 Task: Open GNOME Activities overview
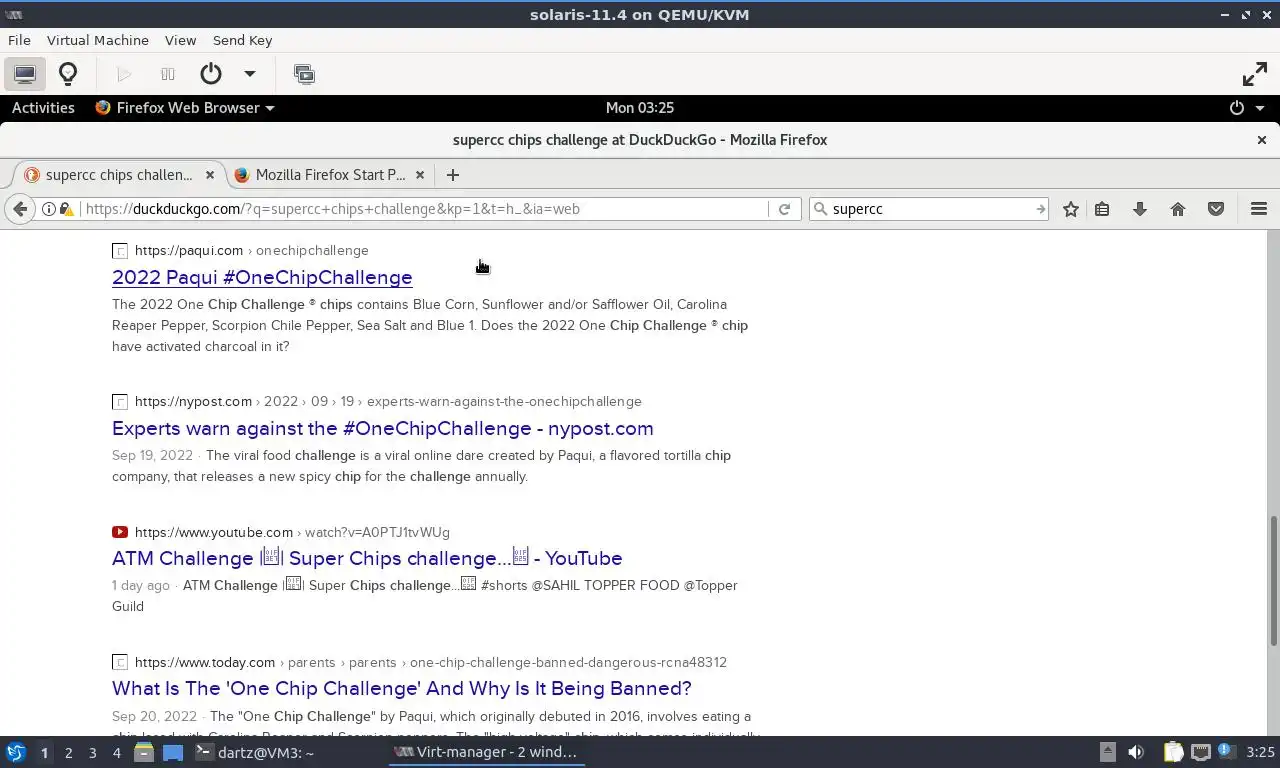43,108
